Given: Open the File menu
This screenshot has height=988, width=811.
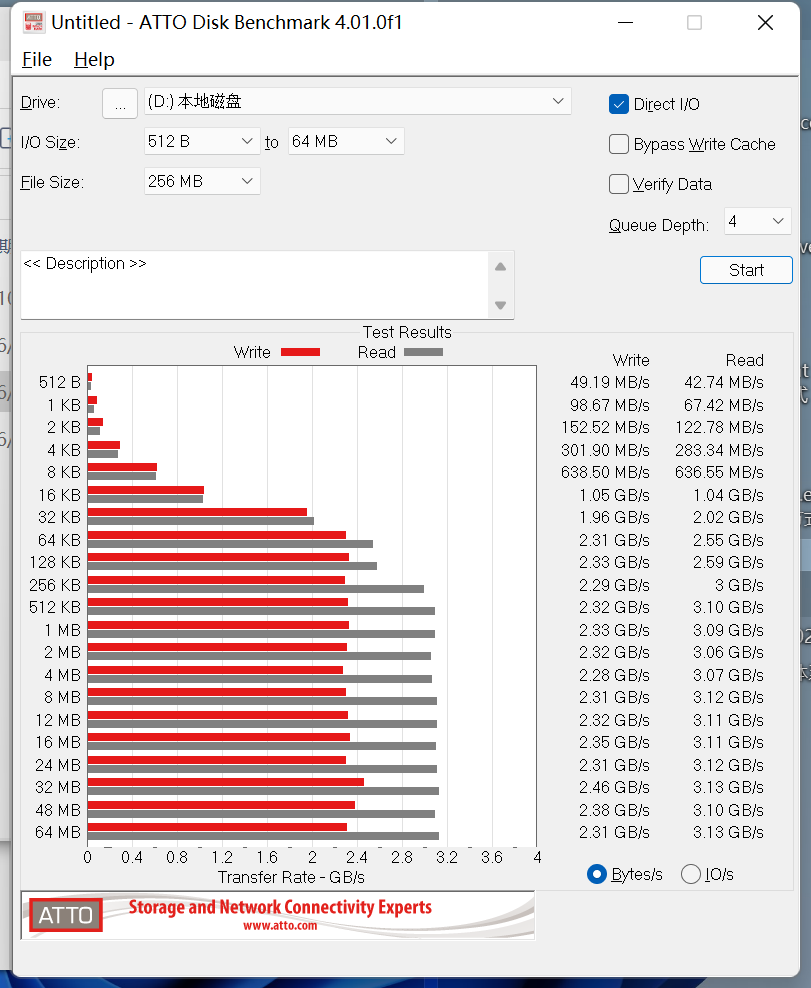Looking at the screenshot, I should tap(37, 60).
